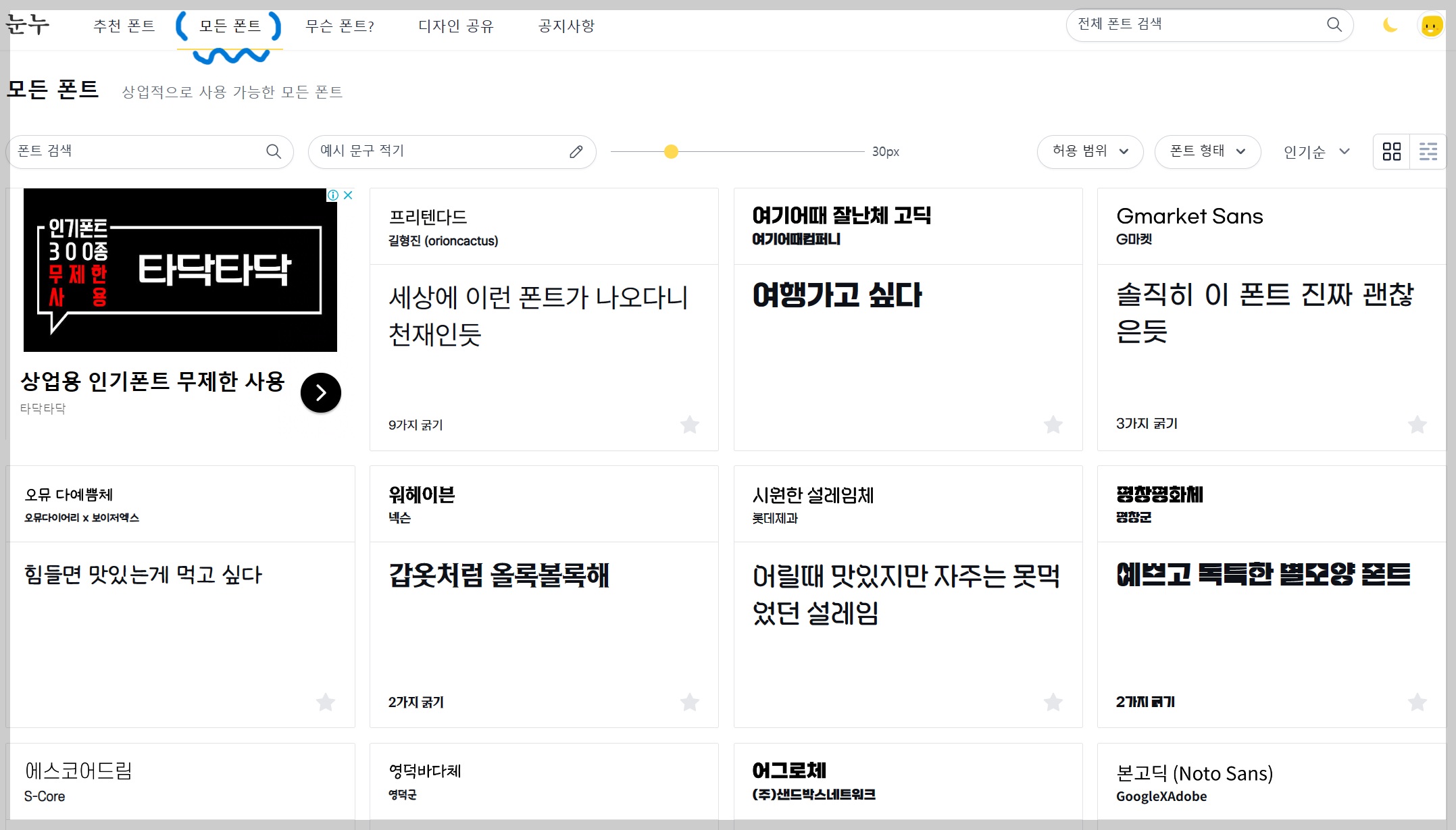
Task: Open the 본고딕 (Noto Sans) font title
Action: coord(1195,773)
